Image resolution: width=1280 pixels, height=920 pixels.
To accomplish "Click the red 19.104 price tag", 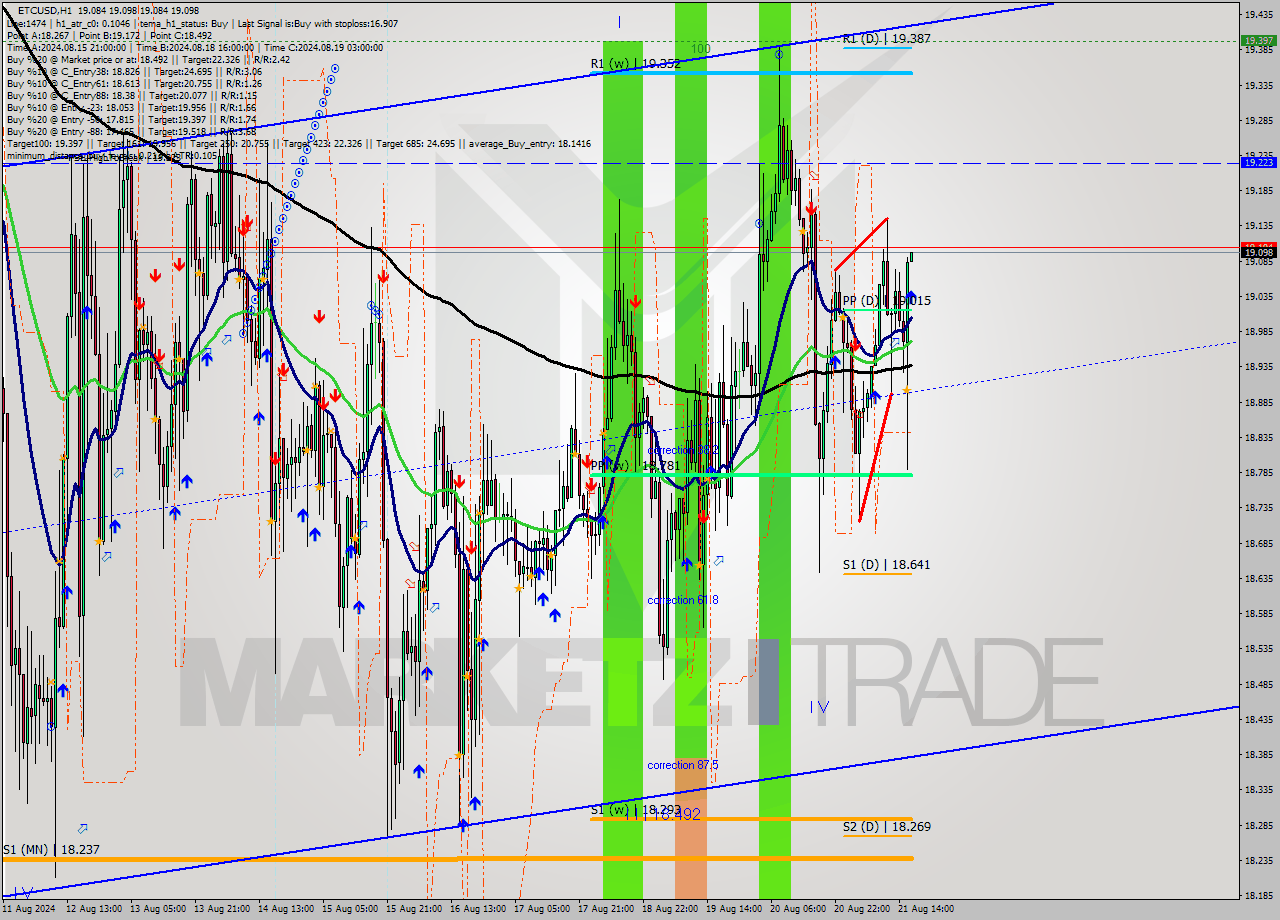I will [x=1258, y=246].
